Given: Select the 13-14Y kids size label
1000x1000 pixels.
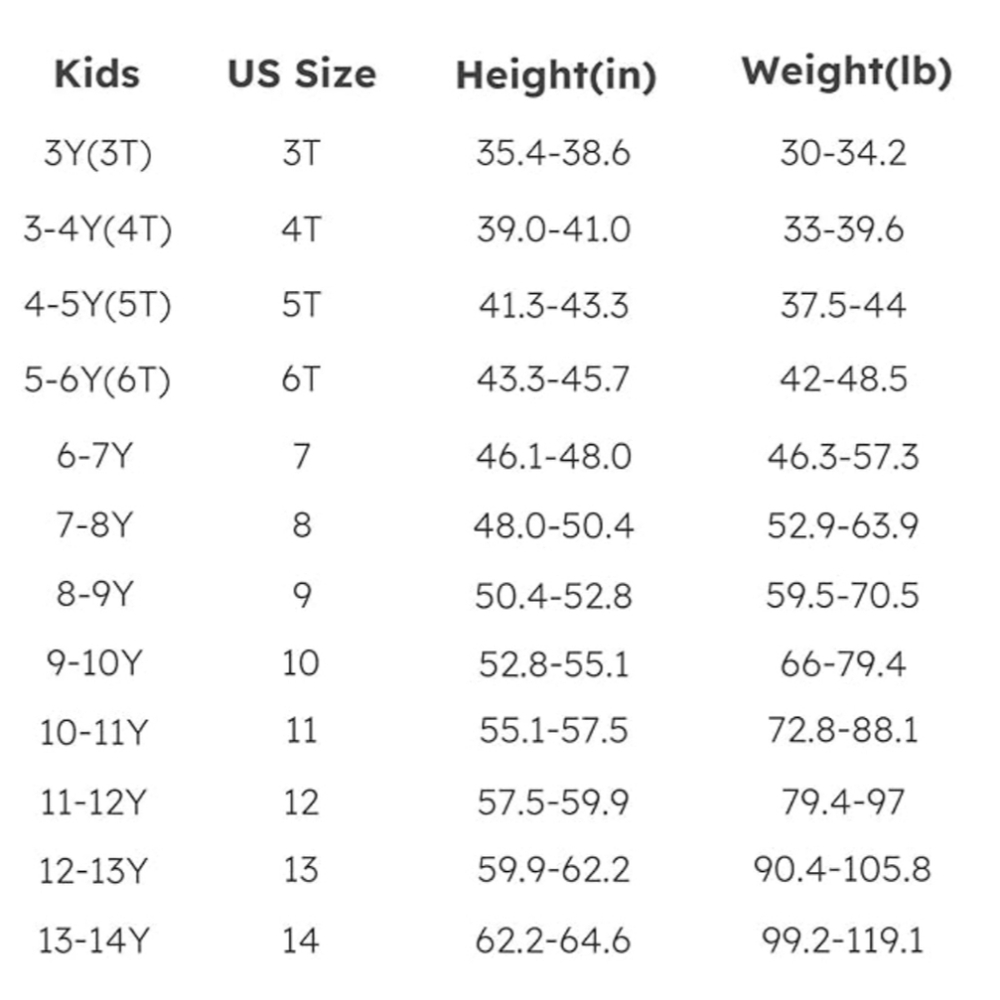Looking at the screenshot, I should click(x=94, y=940).
